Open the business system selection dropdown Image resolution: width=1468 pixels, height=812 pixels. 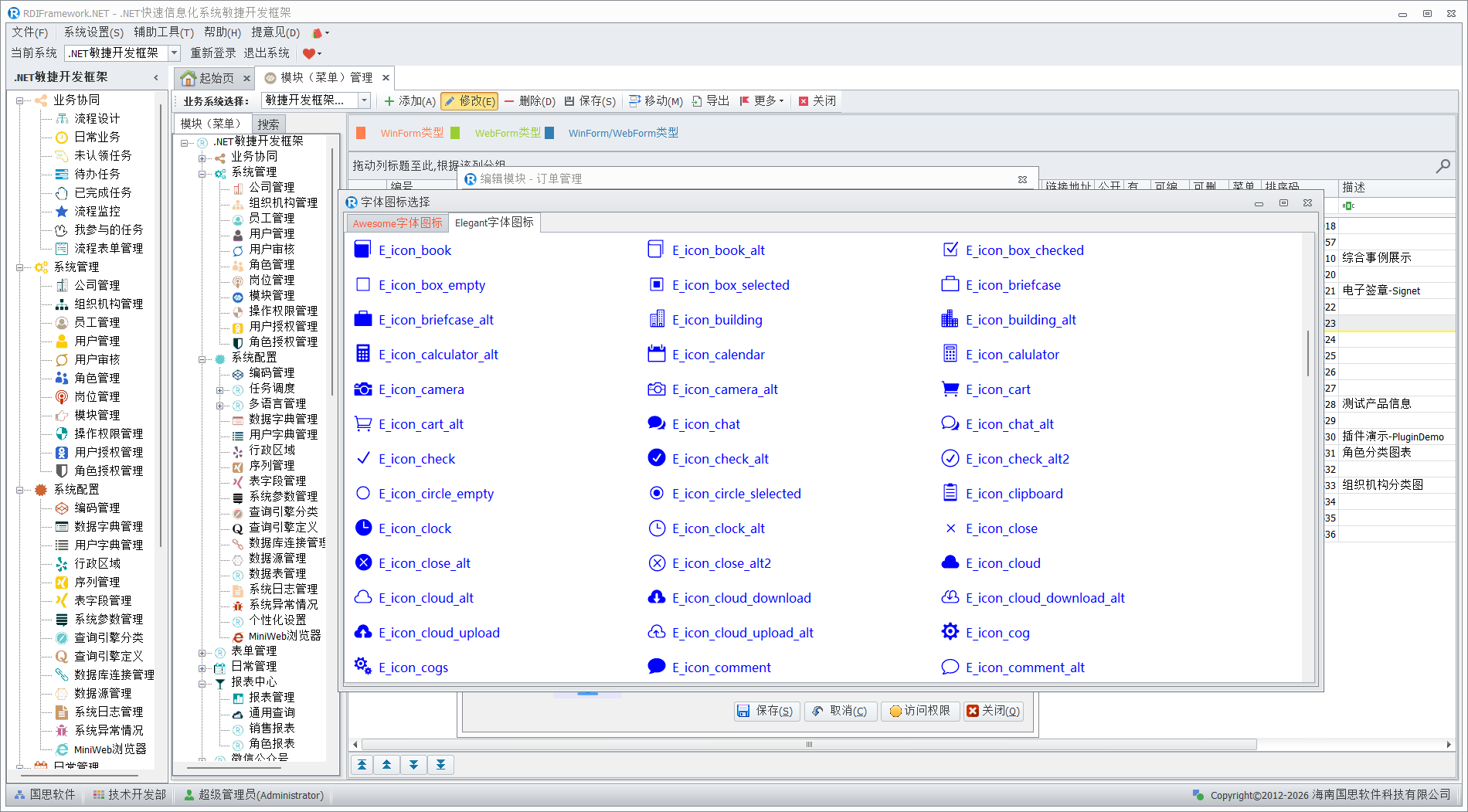point(364,100)
